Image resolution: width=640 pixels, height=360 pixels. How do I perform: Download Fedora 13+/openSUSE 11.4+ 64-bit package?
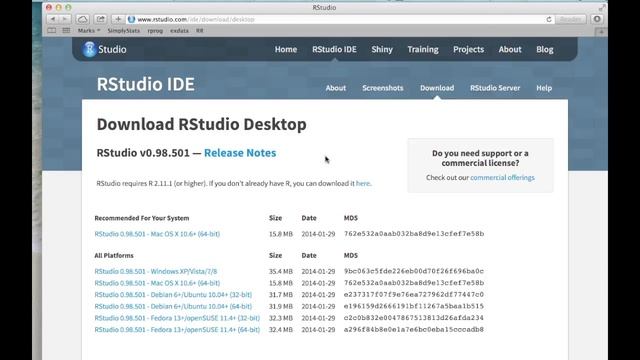coord(177,329)
